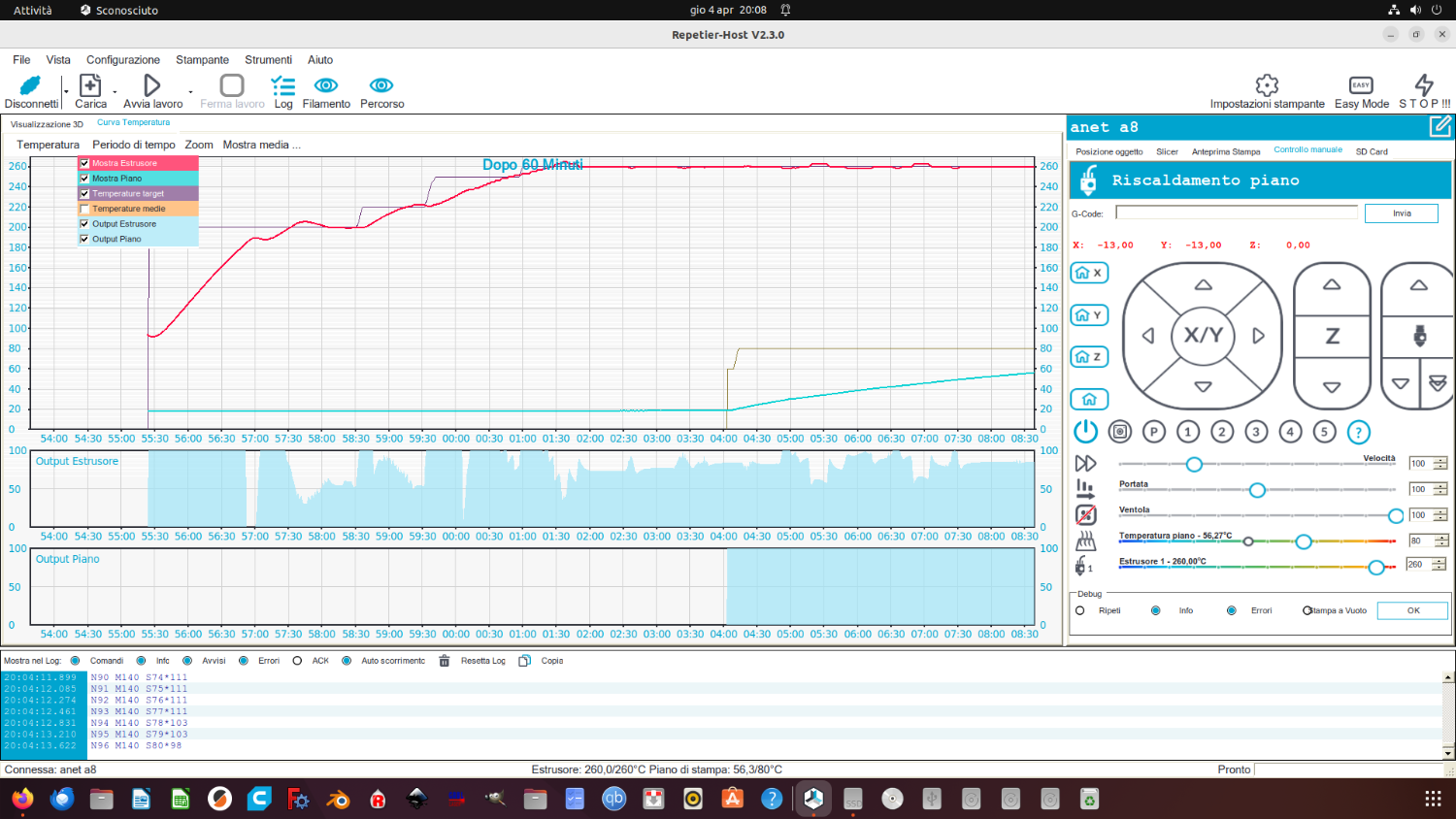This screenshot has height=819, width=1456.
Task: Click the Disconnetti printer connection icon
Action: pos(30,86)
